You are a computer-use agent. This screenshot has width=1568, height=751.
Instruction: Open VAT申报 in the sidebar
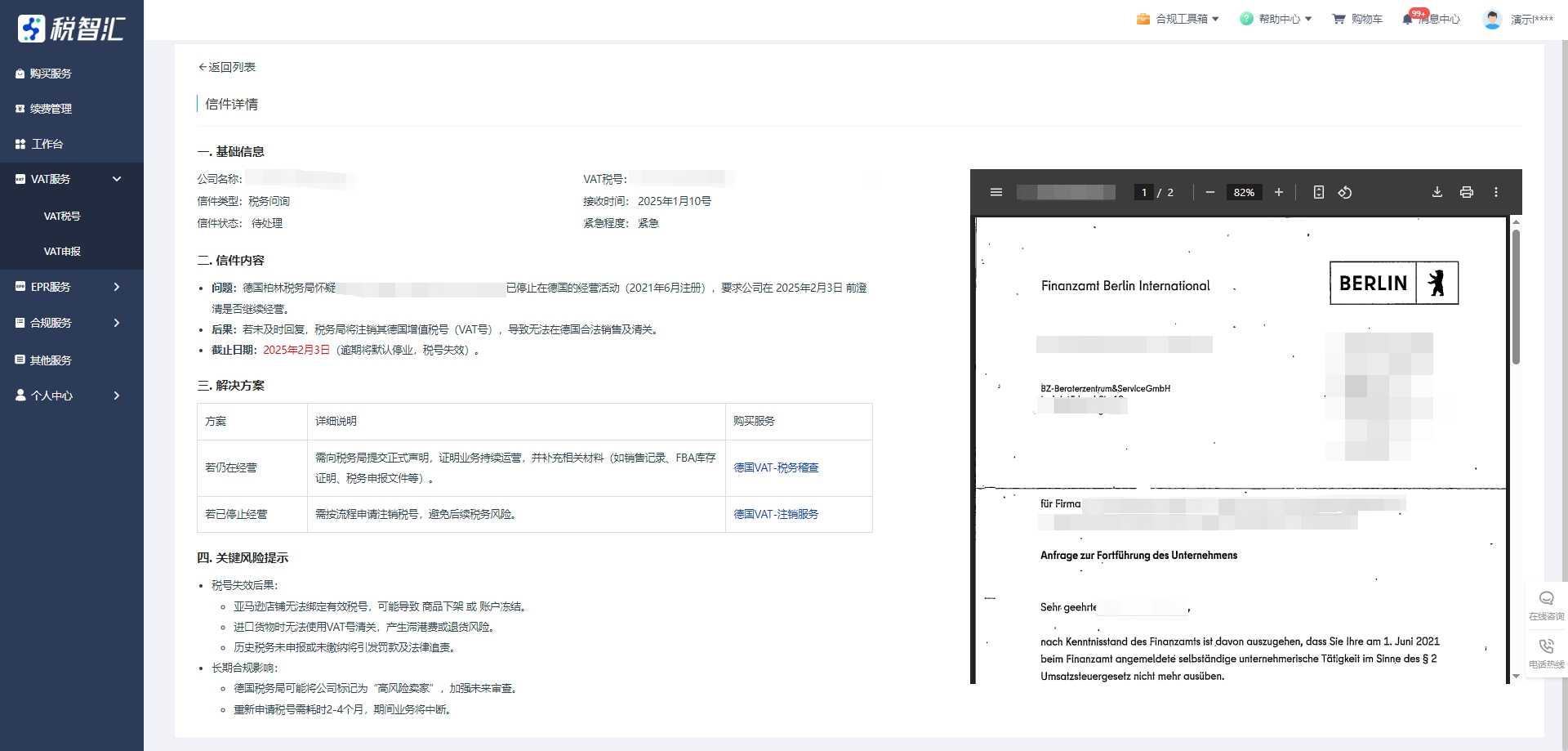62,252
